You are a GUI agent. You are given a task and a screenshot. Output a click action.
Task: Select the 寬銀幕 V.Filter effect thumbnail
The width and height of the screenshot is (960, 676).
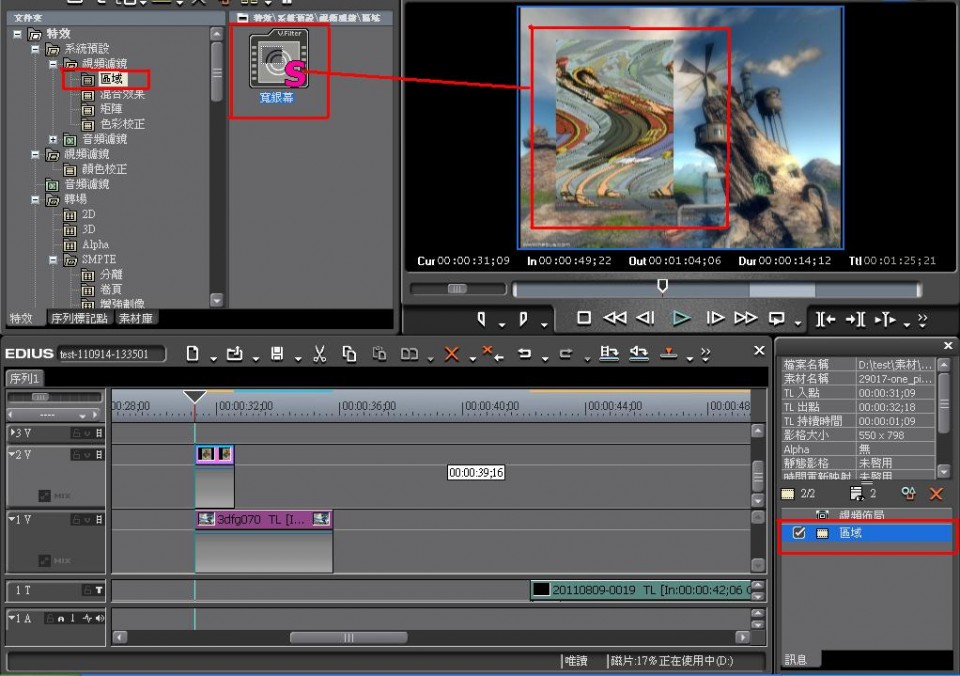point(279,60)
